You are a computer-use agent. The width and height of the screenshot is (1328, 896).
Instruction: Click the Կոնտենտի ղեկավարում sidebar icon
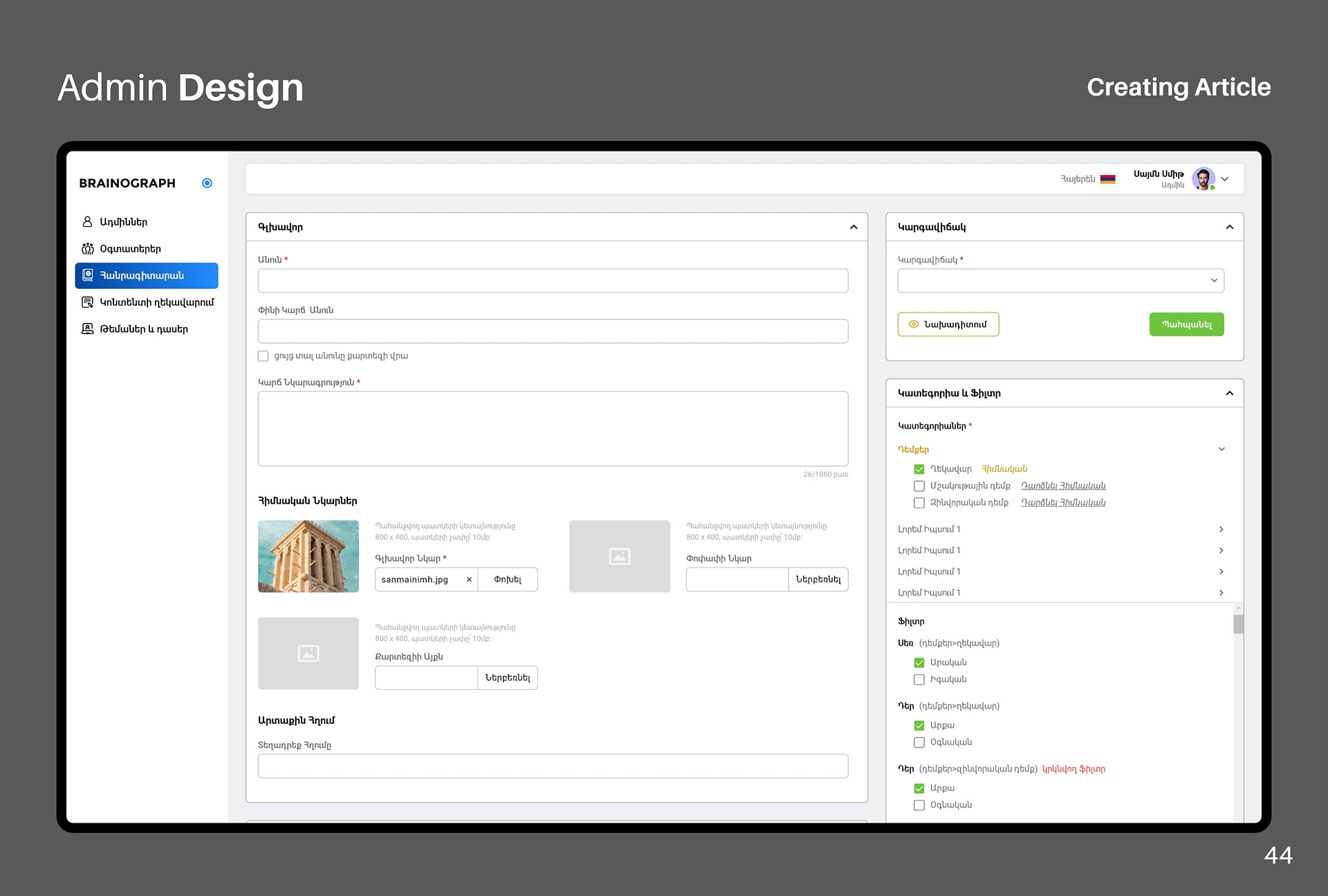coord(87,302)
